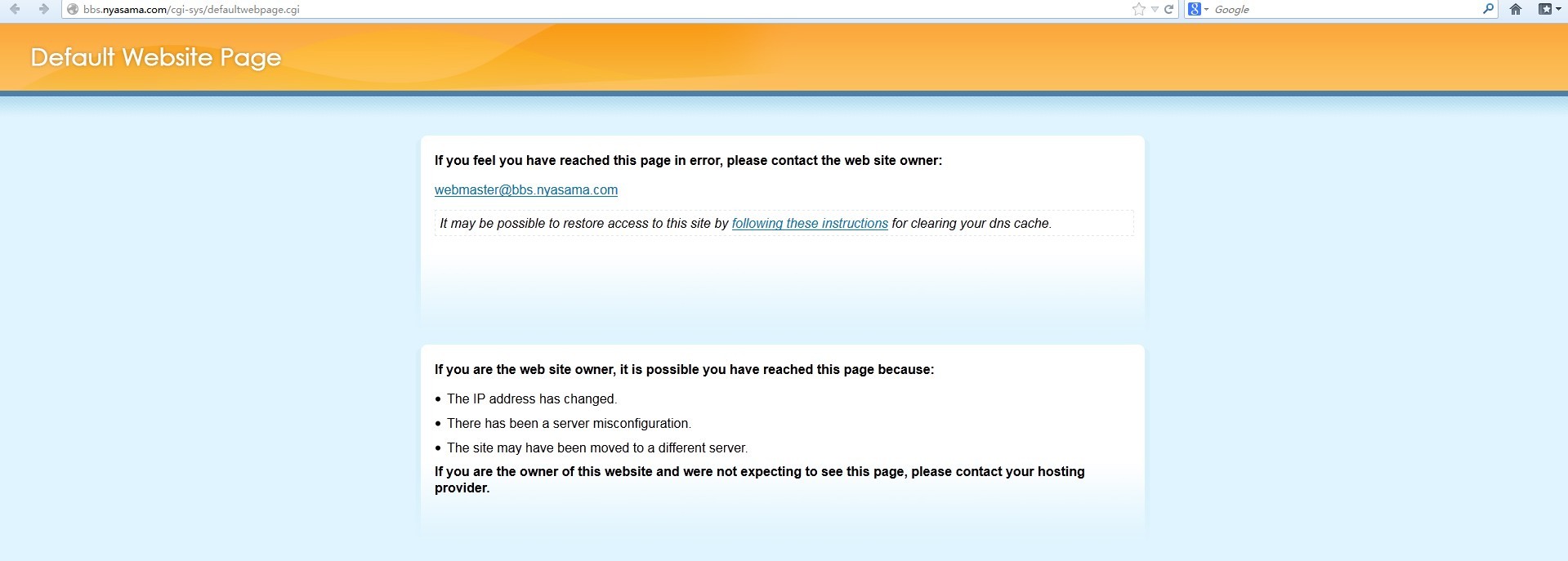This screenshot has width=1568, height=561.
Task: Click the globe site identity icon
Action: tap(73, 10)
